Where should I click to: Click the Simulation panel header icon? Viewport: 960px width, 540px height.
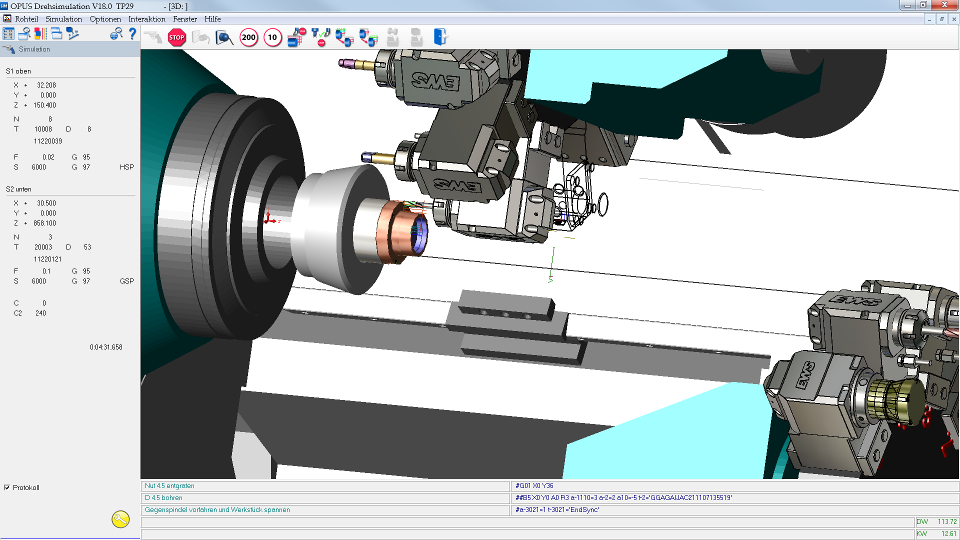(9, 50)
